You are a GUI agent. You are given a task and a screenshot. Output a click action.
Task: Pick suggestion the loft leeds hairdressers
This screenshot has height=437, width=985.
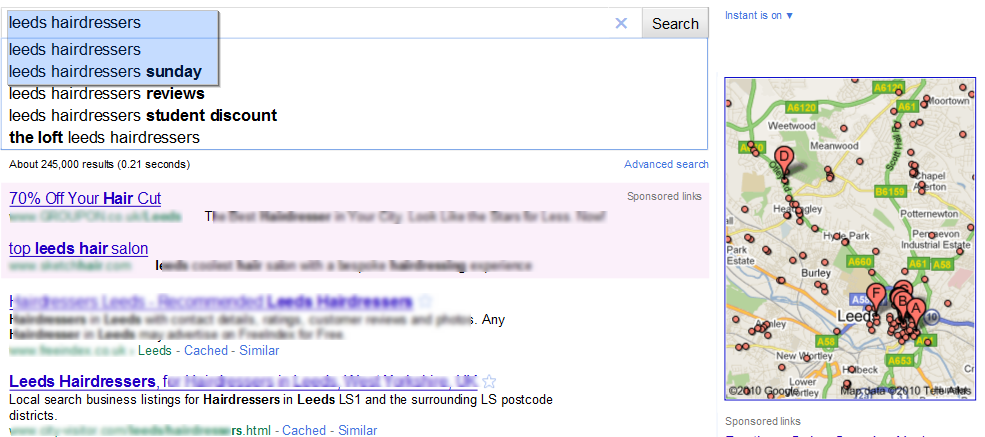(x=104, y=138)
